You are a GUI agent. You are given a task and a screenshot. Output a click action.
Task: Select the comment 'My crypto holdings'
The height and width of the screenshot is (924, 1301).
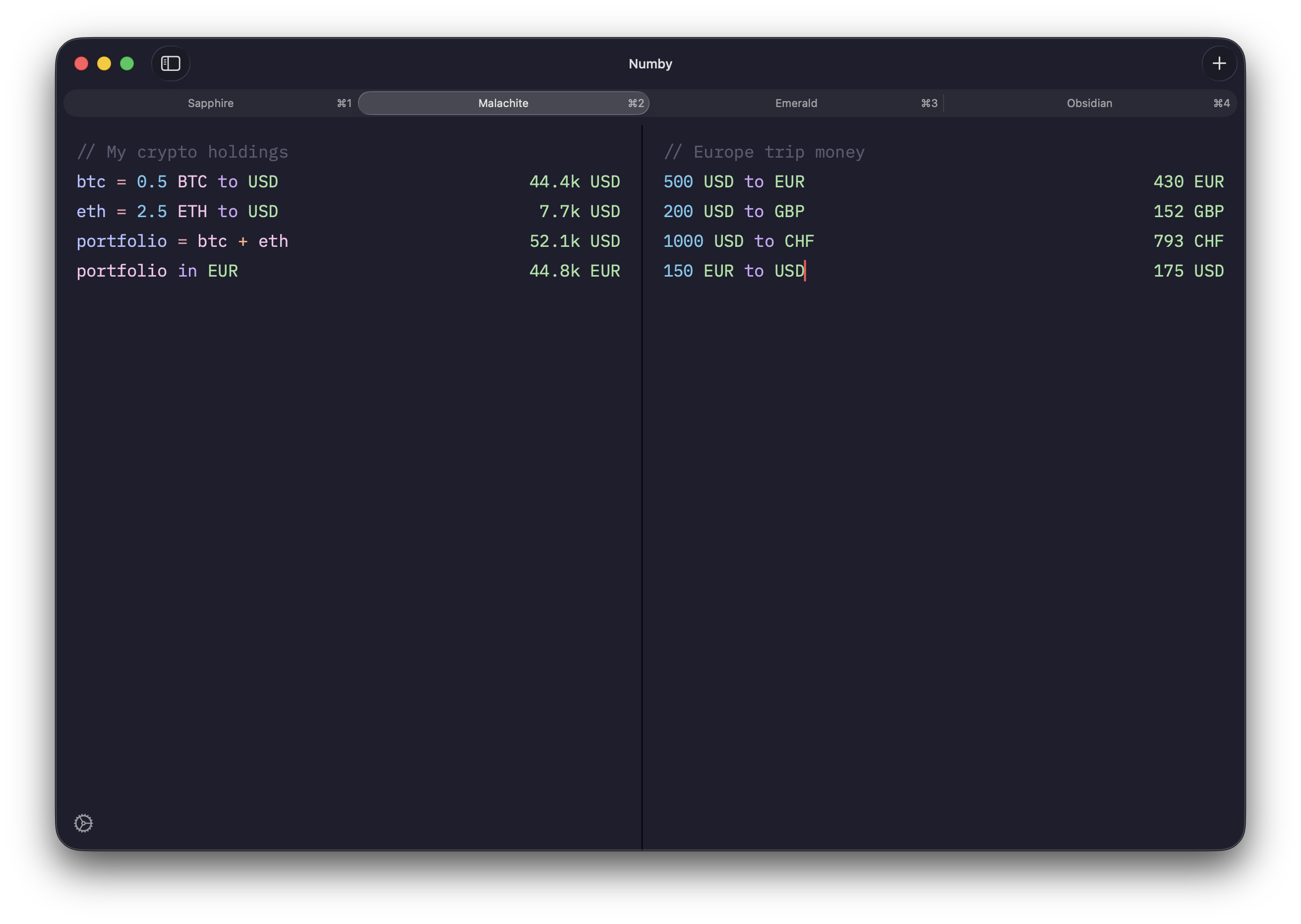coord(182,151)
